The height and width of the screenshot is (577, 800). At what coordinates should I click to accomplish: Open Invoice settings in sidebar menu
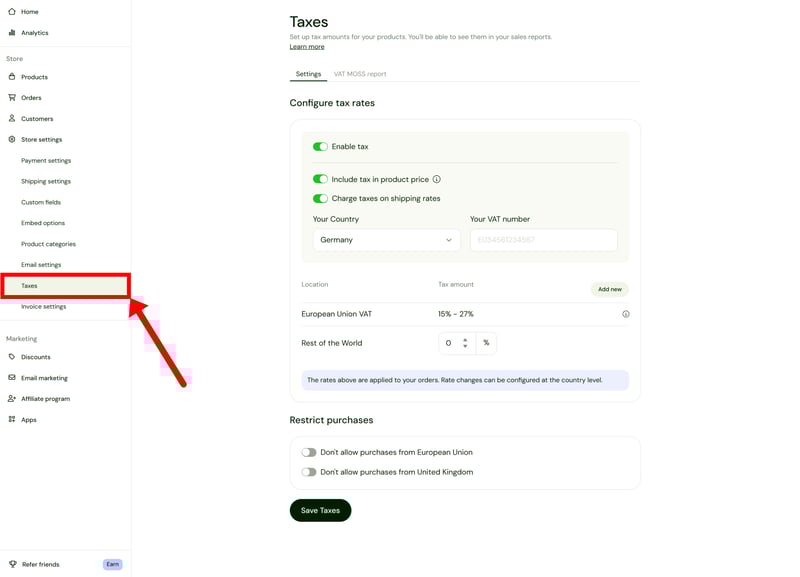tap(44, 307)
